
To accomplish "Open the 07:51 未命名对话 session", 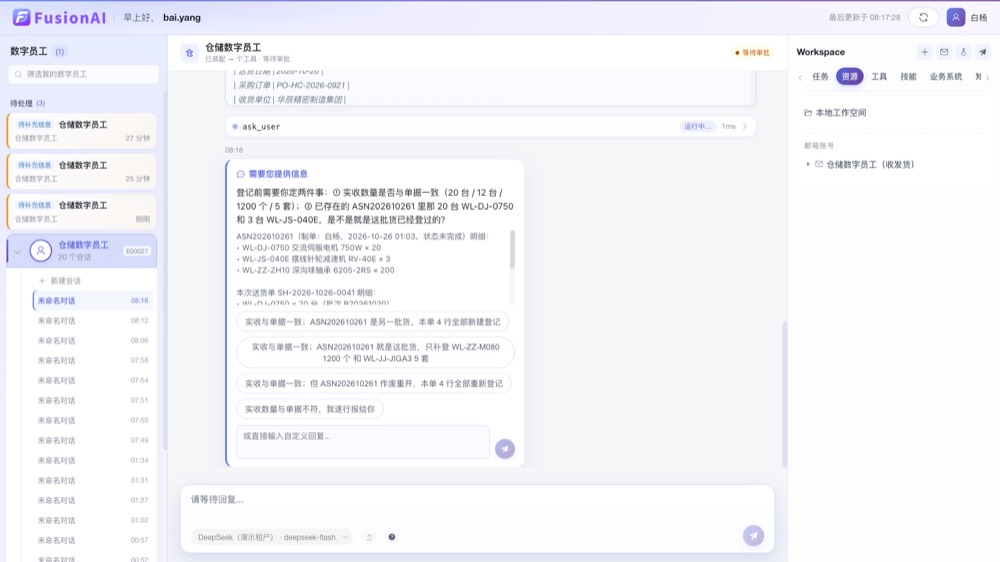I will coord(92,401).
